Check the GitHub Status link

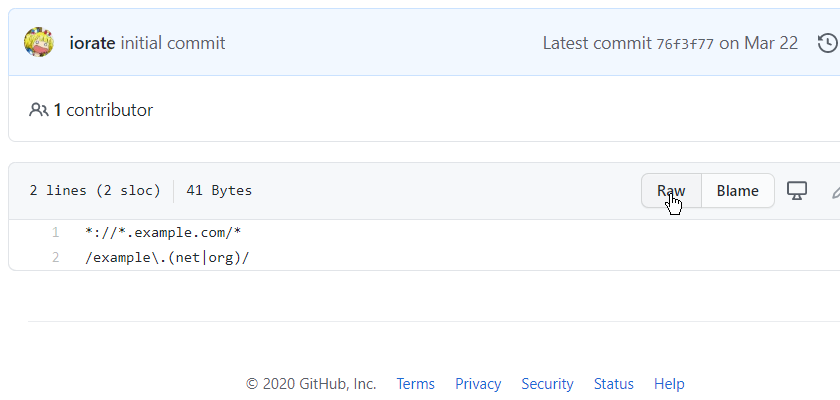pos(613,384)
